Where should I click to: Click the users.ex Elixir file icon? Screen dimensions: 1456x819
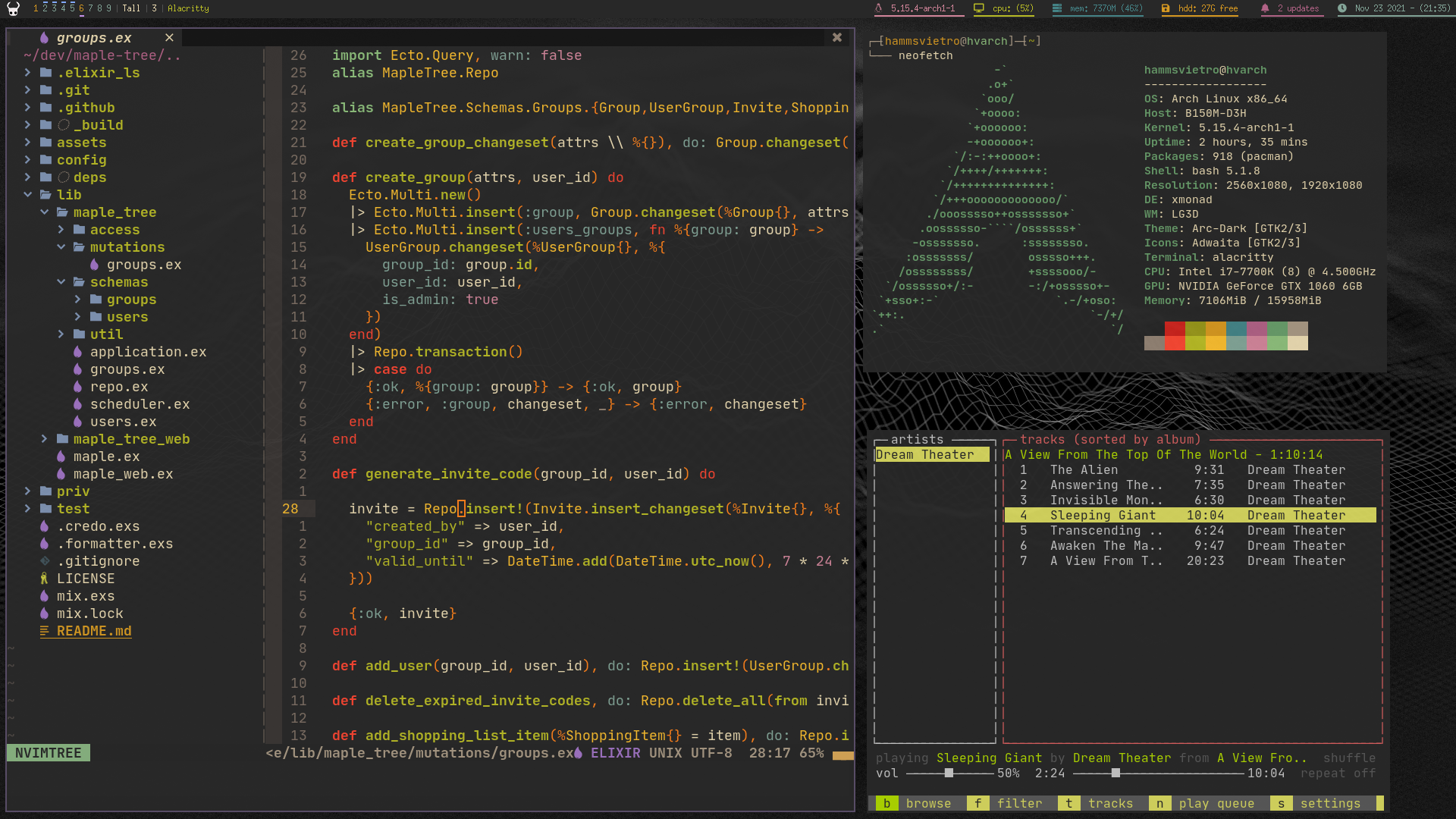point(77,422)
